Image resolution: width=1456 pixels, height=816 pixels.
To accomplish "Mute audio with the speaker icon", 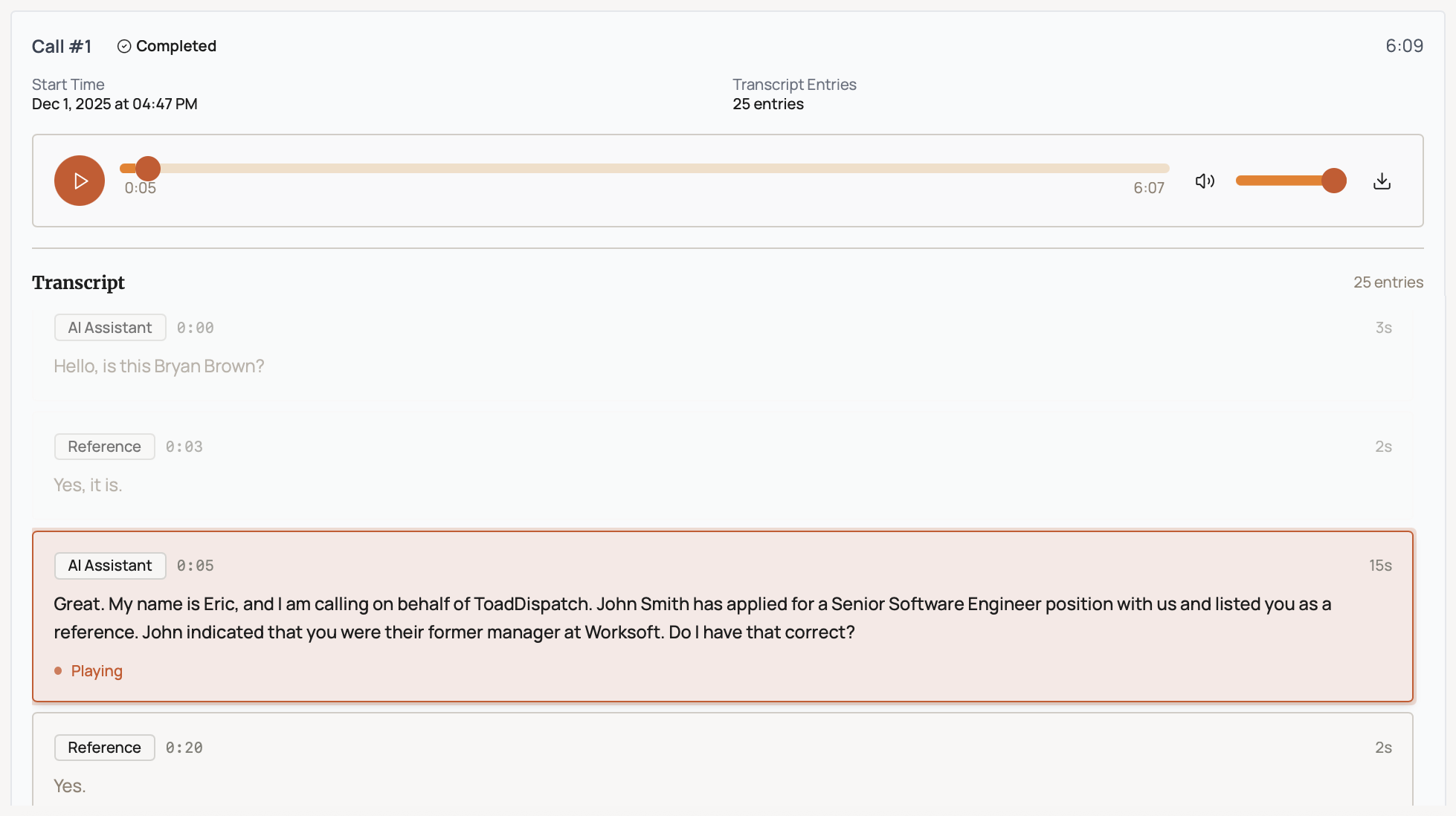I will click(x=1205, y=181).
